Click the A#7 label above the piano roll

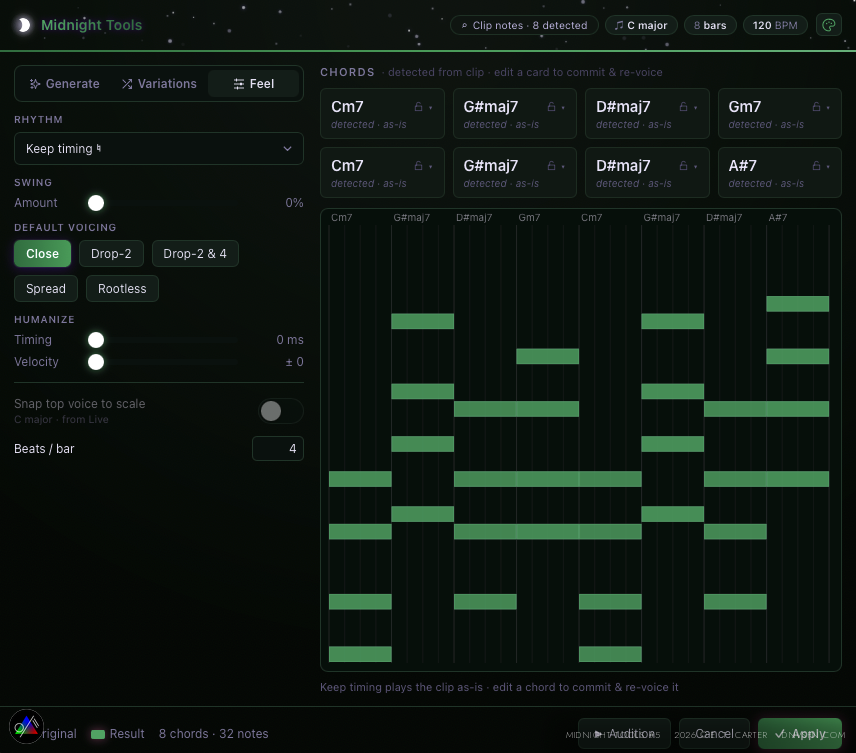[777, 217]
